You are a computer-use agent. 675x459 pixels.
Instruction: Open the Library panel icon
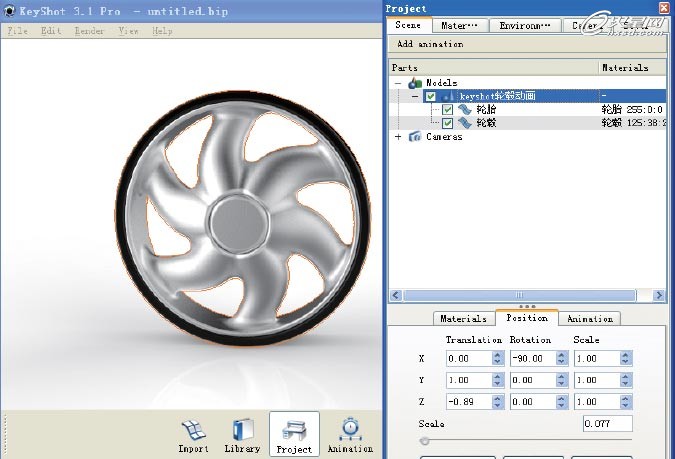pos(242,430)
